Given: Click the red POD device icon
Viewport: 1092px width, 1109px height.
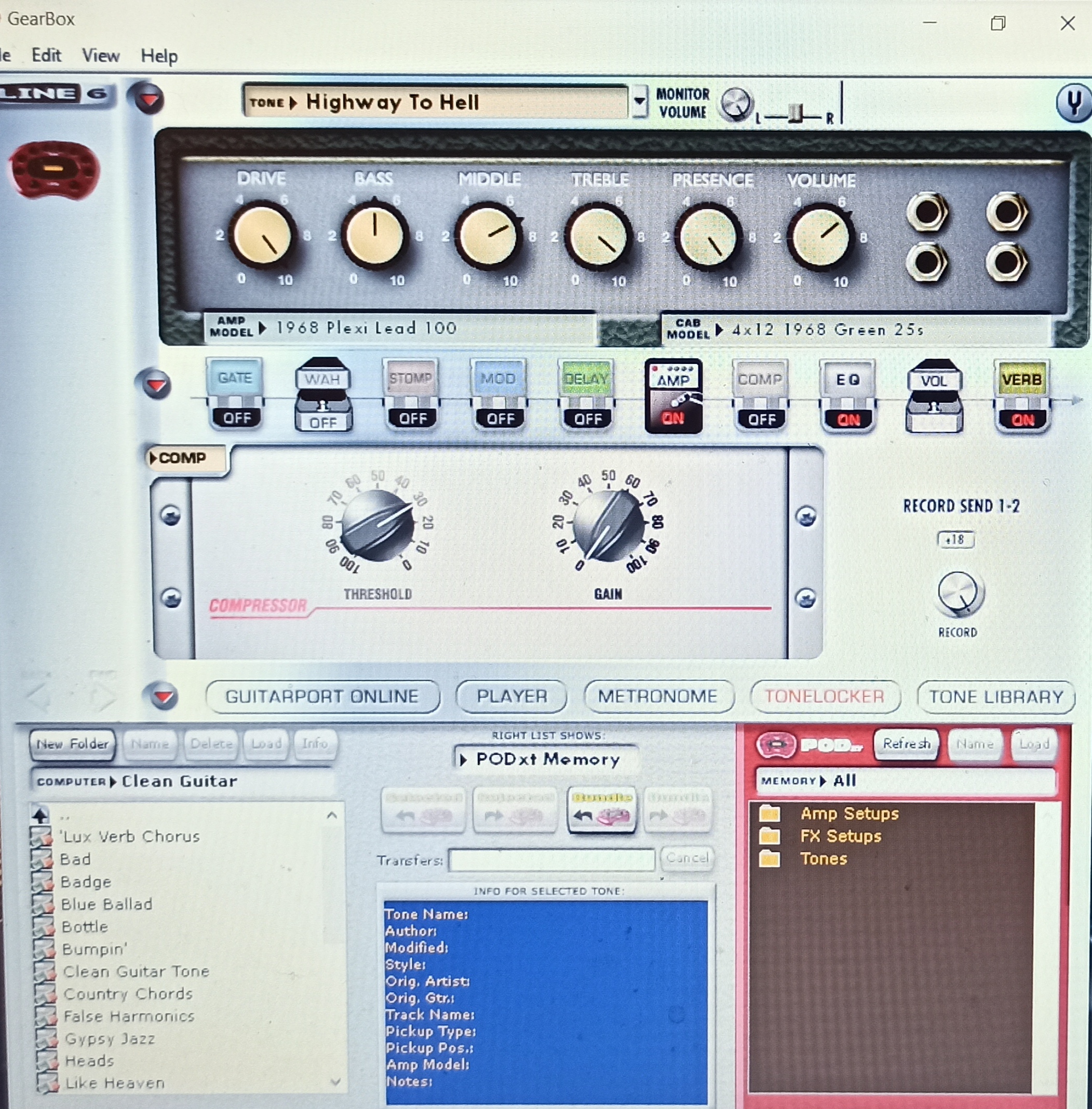Looking at the screenshot, I should pos(55,170).
